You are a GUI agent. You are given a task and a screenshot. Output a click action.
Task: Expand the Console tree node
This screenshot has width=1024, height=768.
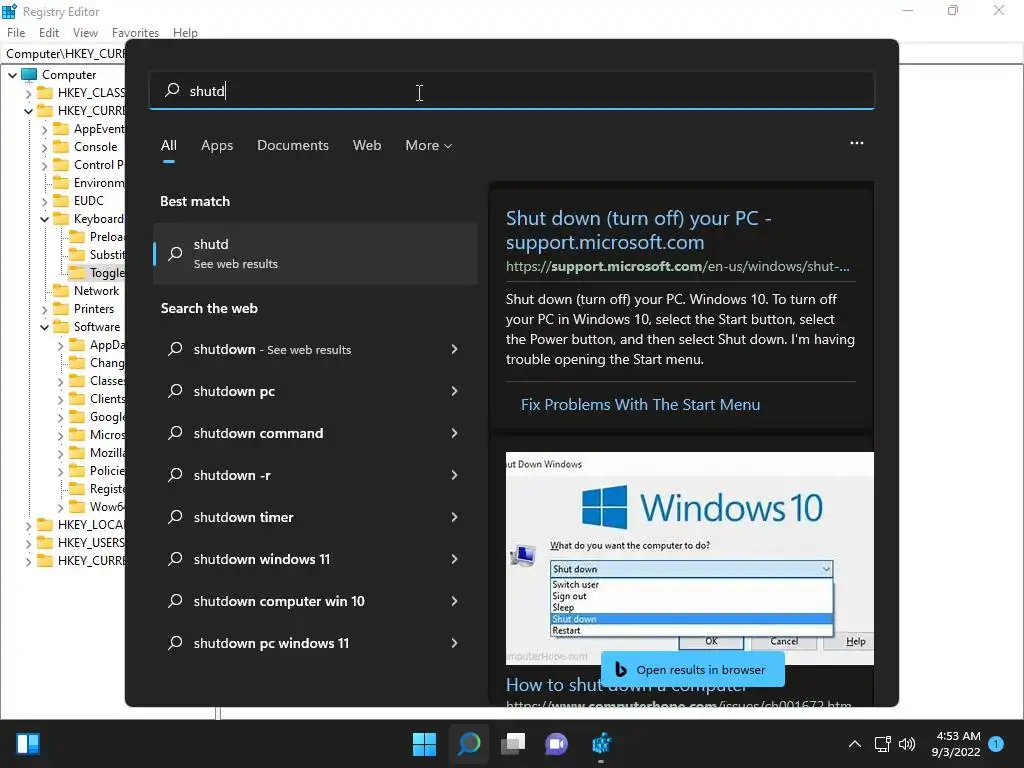[44, 147]
